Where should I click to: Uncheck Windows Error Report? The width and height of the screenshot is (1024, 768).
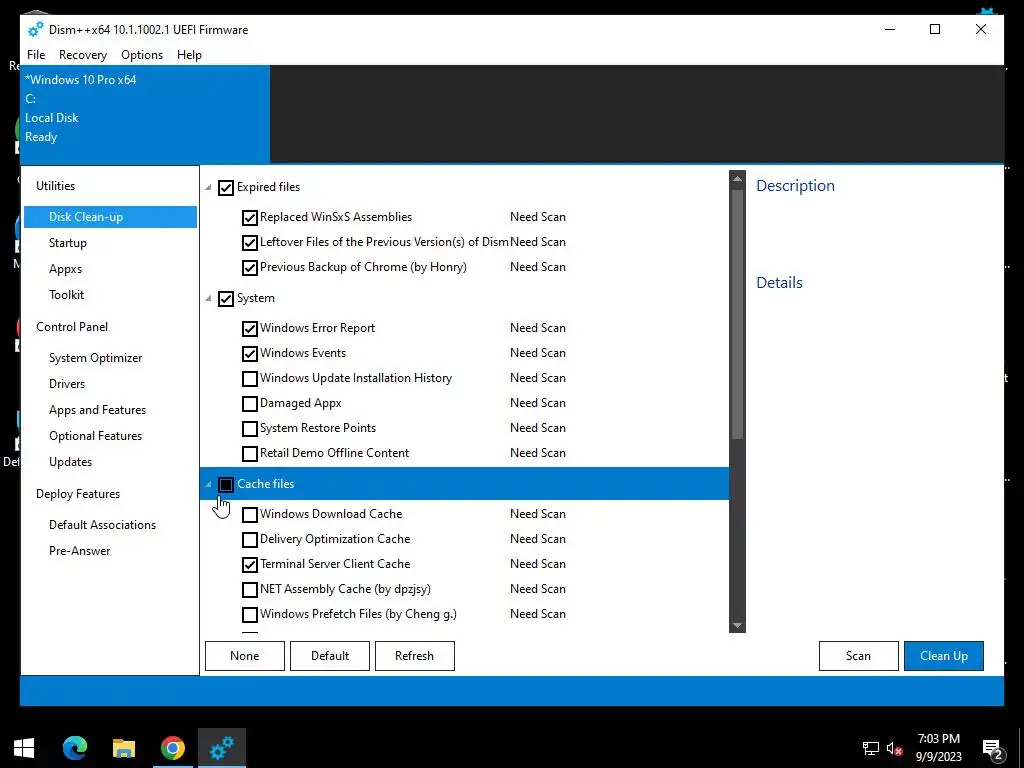coord(249,329)
